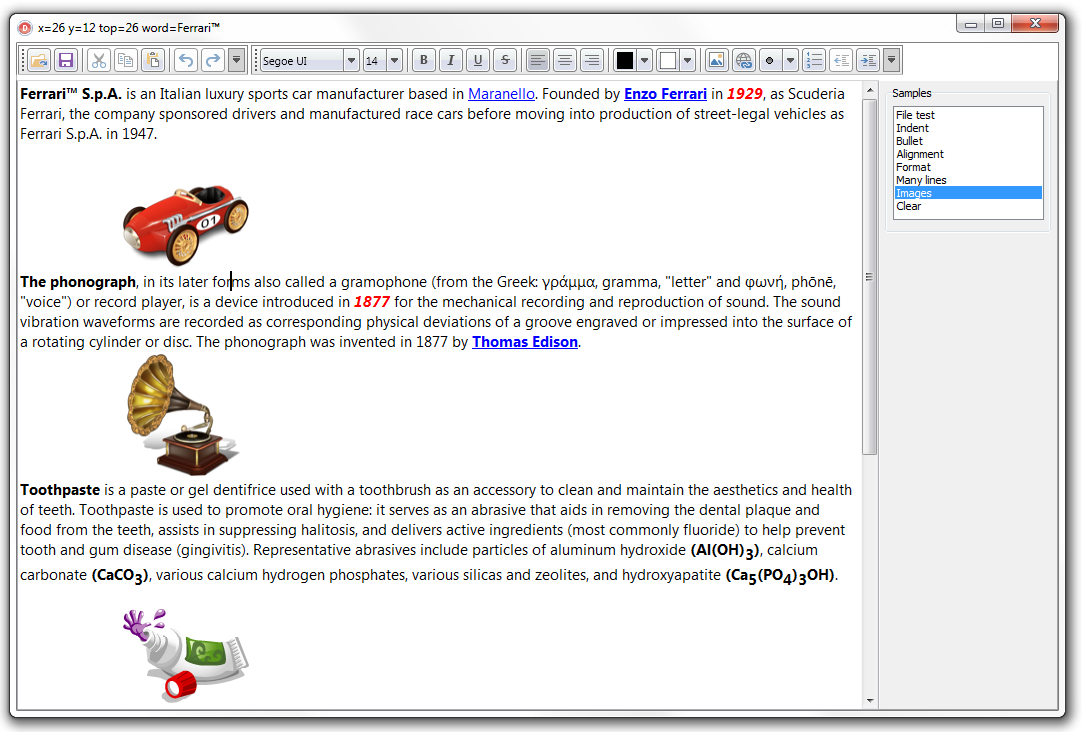Open the Thomas Edison link

(x=524, y=342)
